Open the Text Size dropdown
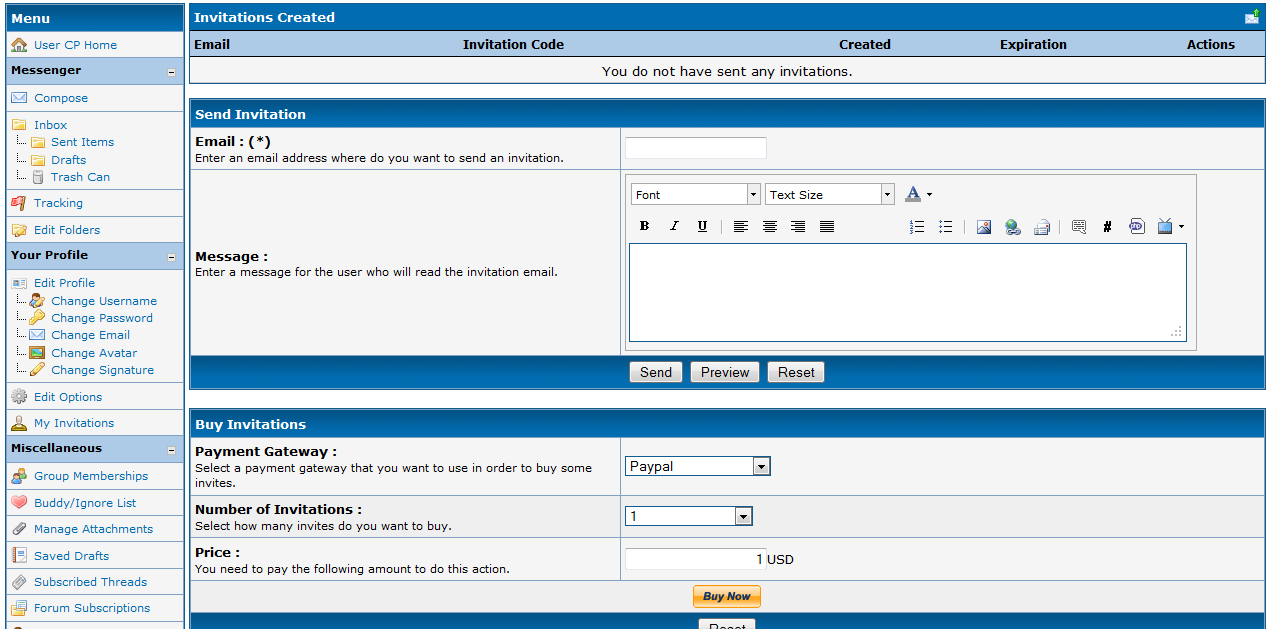Screen dimensions: 1266x629 (830, 195)
